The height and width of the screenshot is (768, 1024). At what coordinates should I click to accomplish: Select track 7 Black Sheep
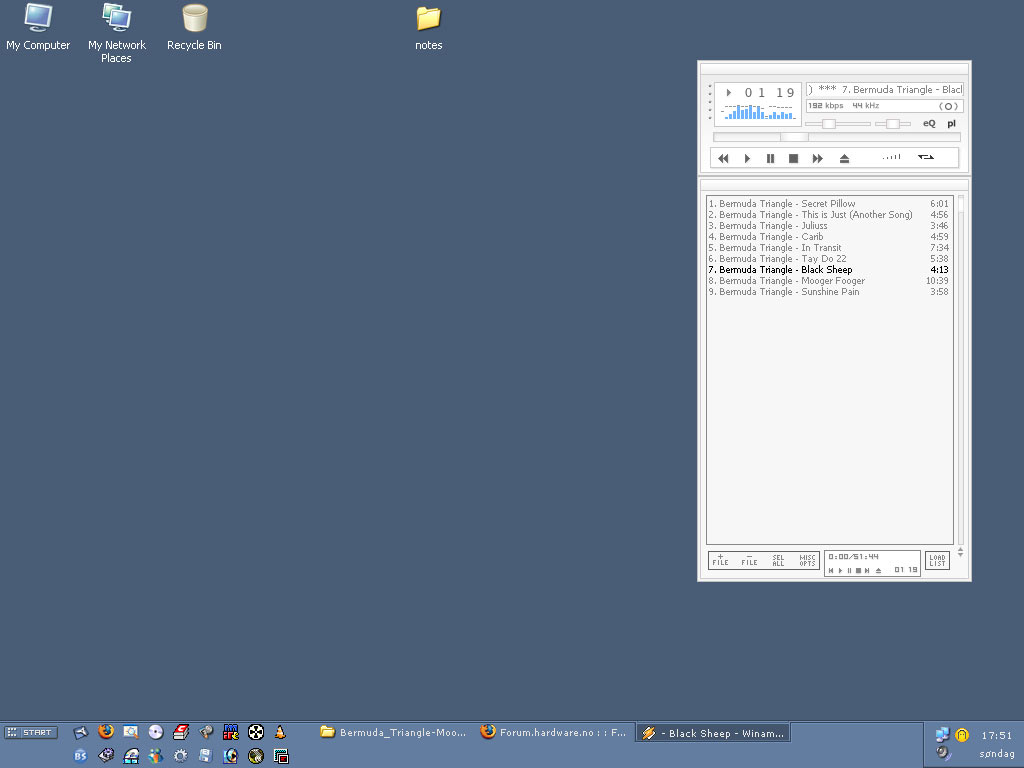(x=829, y=270)
